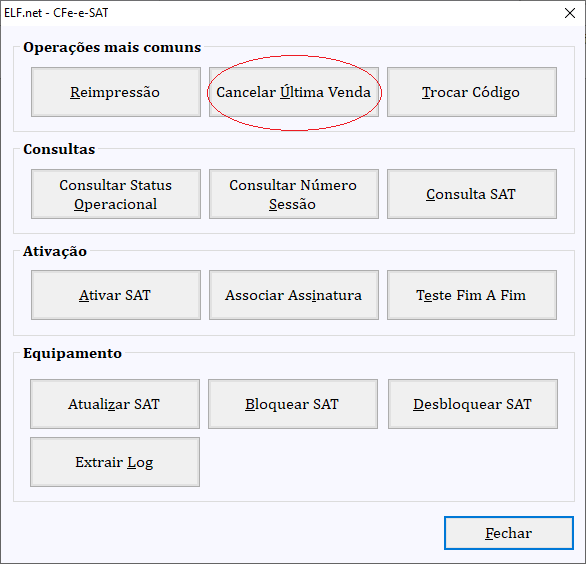The height and width of the screenshot is (564, 586).
Task: Choose Consultar Status Operacional
Action: (x=116, y=194)
